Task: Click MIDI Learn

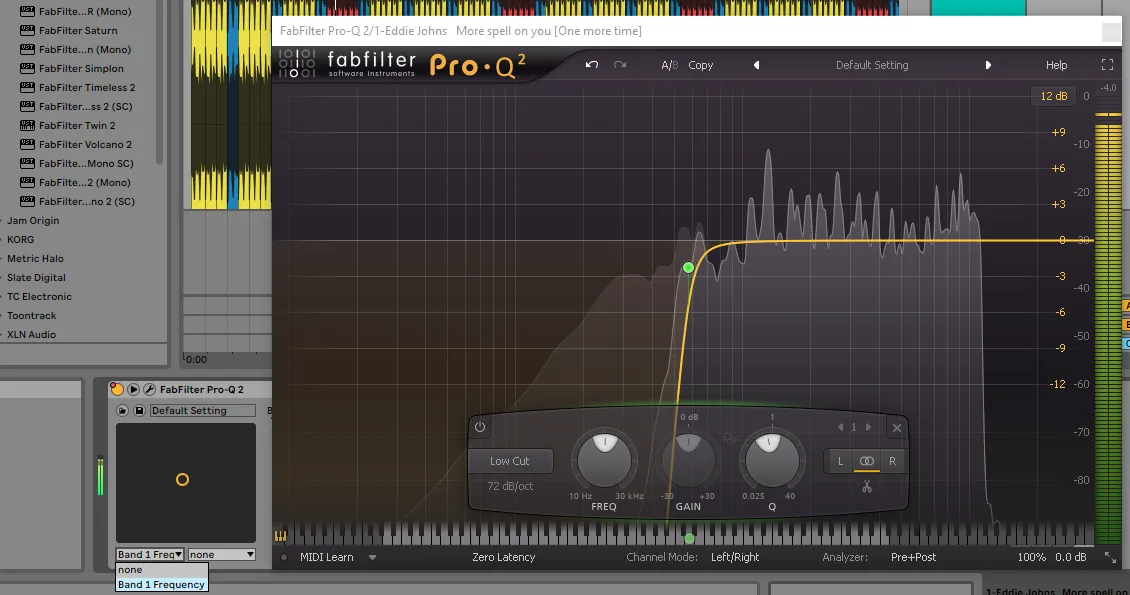Action: (x=326, y=557)
